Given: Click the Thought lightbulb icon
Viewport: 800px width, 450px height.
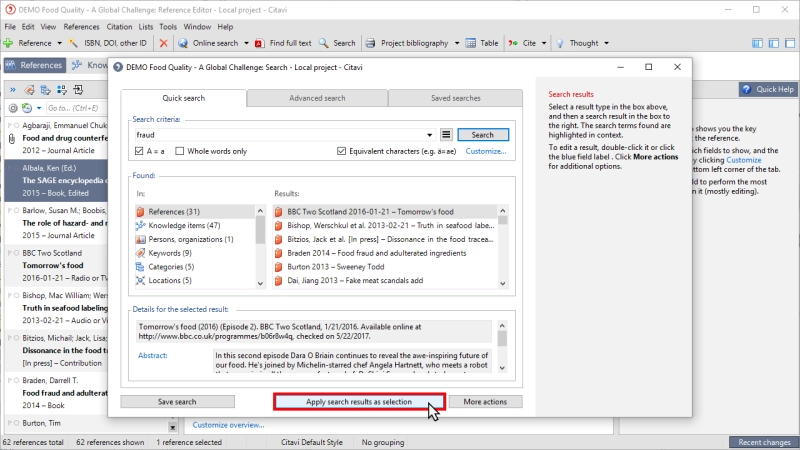Looking at the screenshot, I should (x=560, y=43).
